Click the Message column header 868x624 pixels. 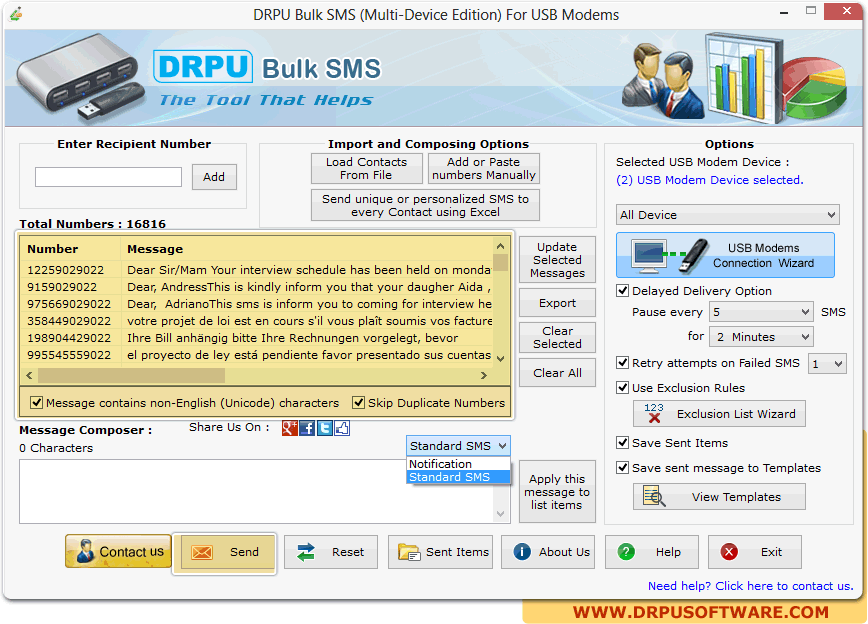(307, 249)
